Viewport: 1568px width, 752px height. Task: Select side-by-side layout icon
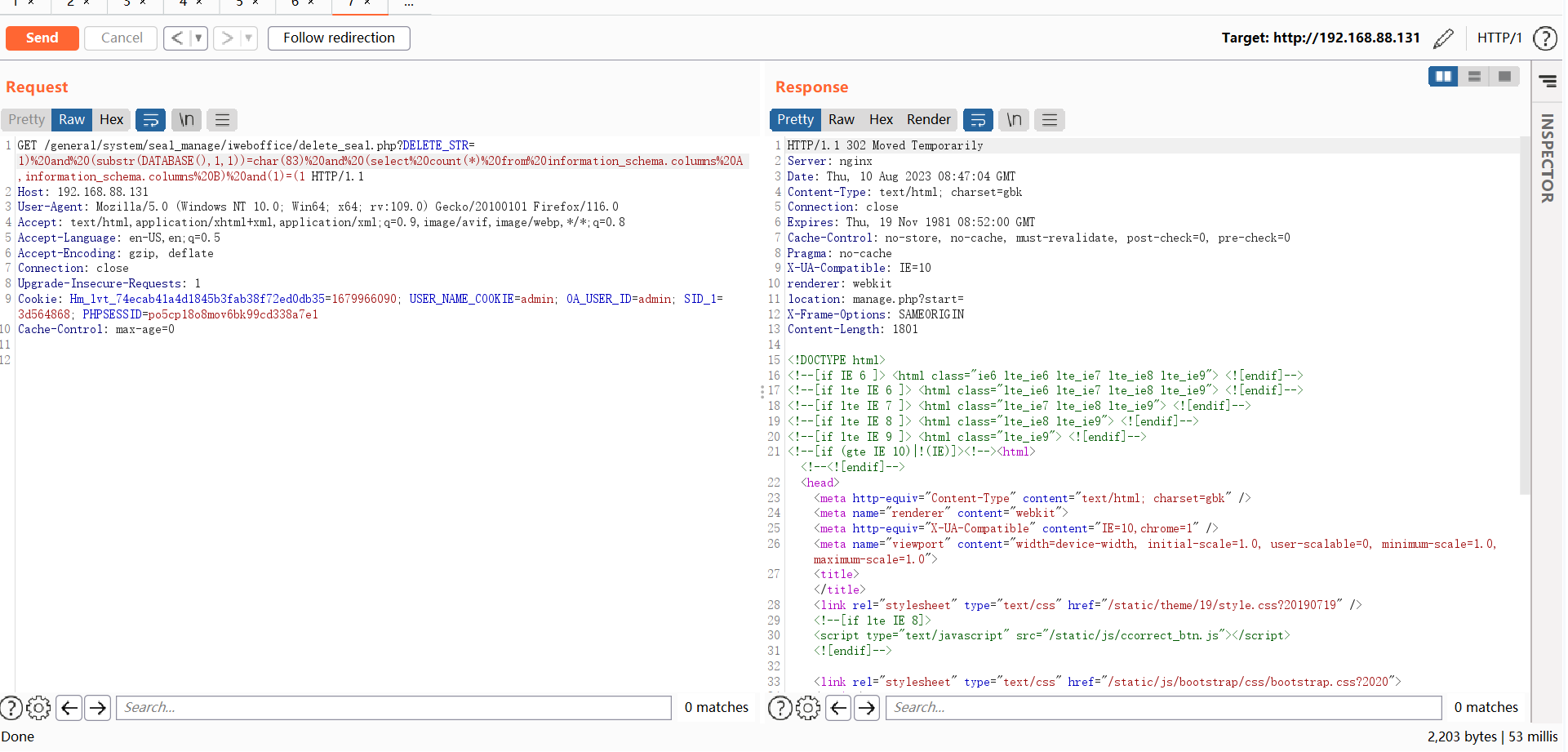click(1443, 76)
